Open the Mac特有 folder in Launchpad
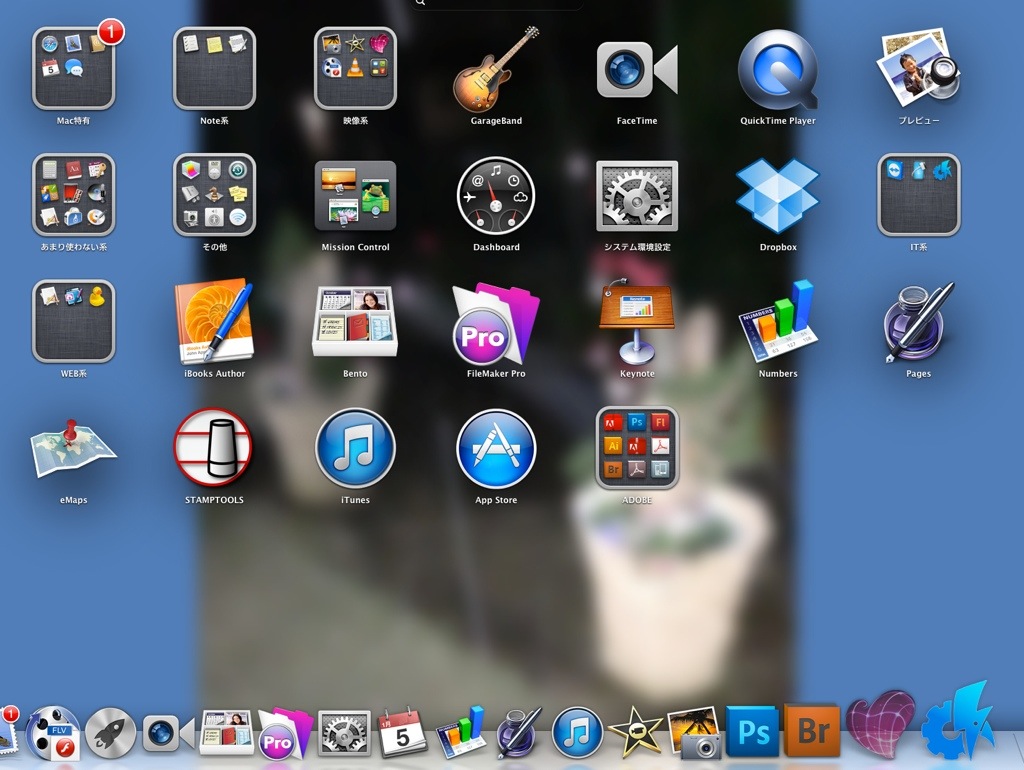The height and width of the screenshot is (770, 1024). [x=74, y=68]
